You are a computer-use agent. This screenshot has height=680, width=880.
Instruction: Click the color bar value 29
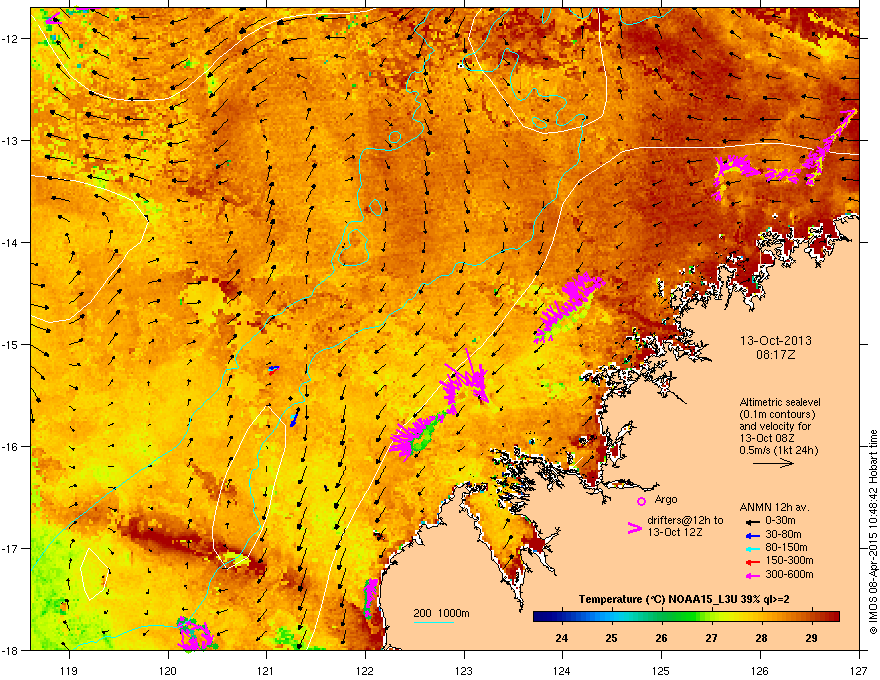[x=811, y=638]
